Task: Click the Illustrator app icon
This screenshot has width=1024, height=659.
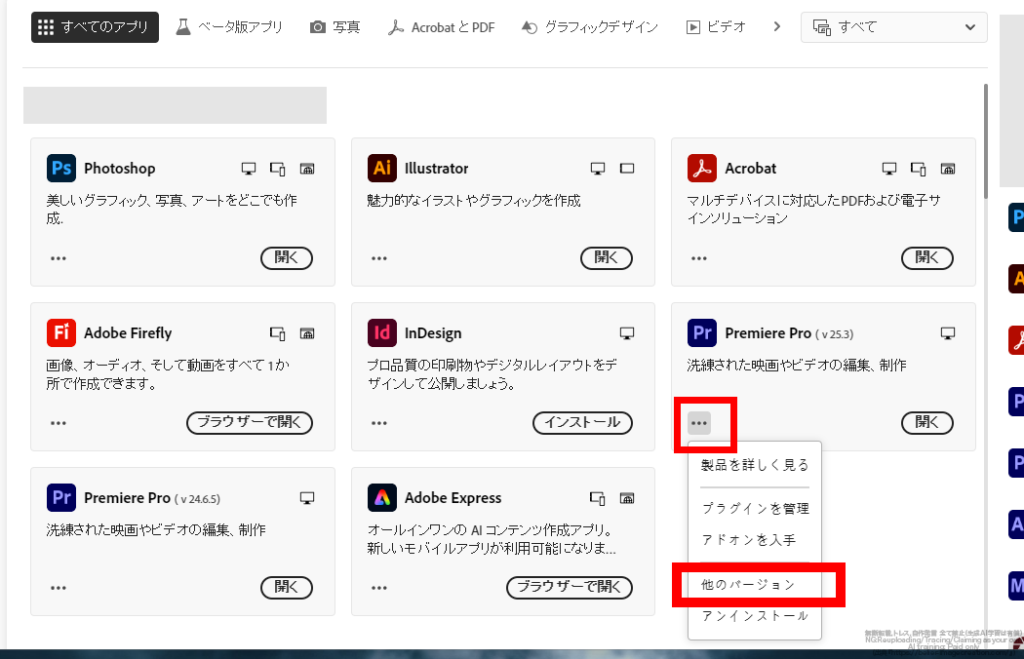Action: click(381, 168)
